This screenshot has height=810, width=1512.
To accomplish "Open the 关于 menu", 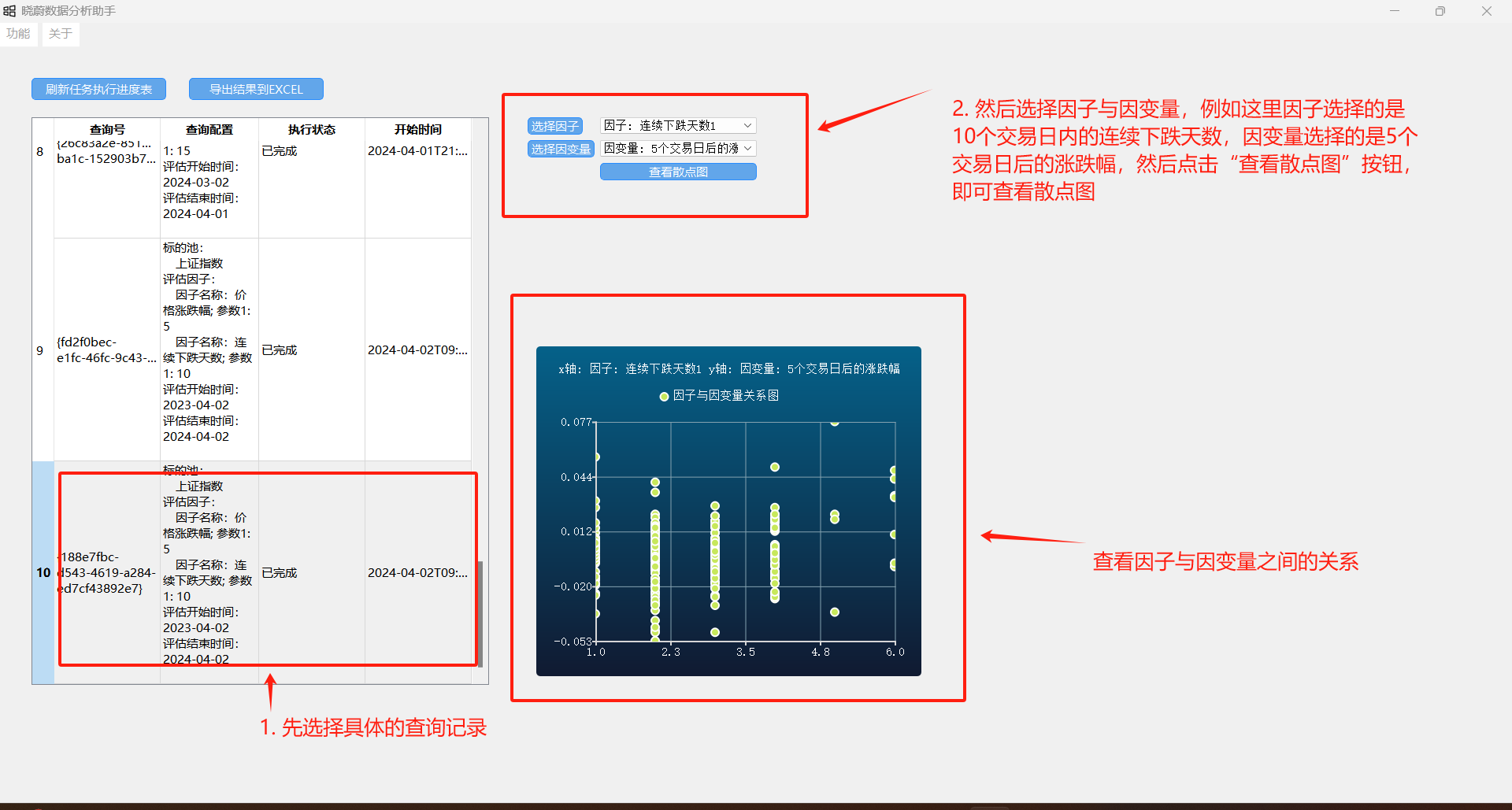I will (61, 34).
